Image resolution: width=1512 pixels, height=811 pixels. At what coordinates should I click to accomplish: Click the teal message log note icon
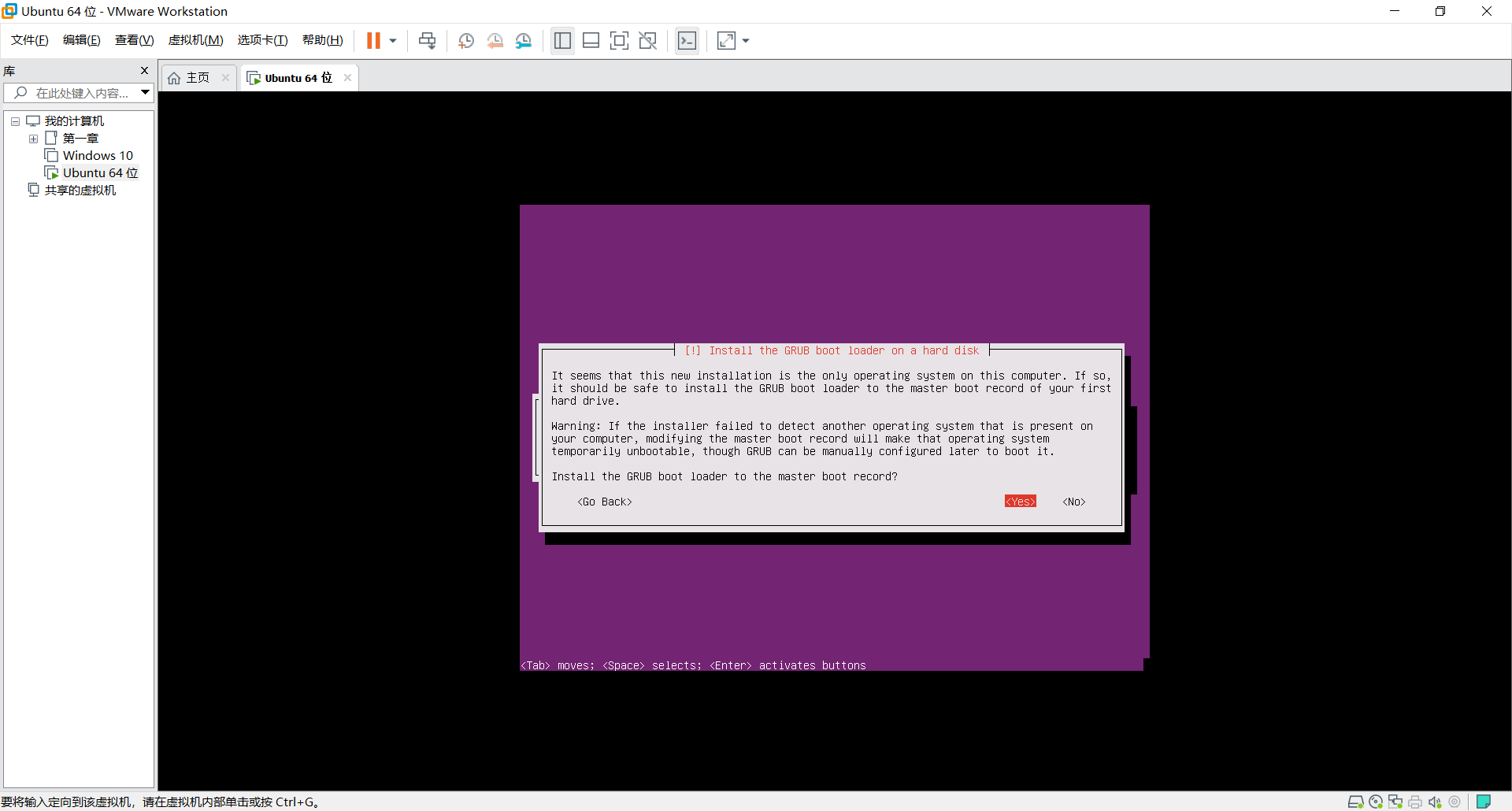[1484, 802]
